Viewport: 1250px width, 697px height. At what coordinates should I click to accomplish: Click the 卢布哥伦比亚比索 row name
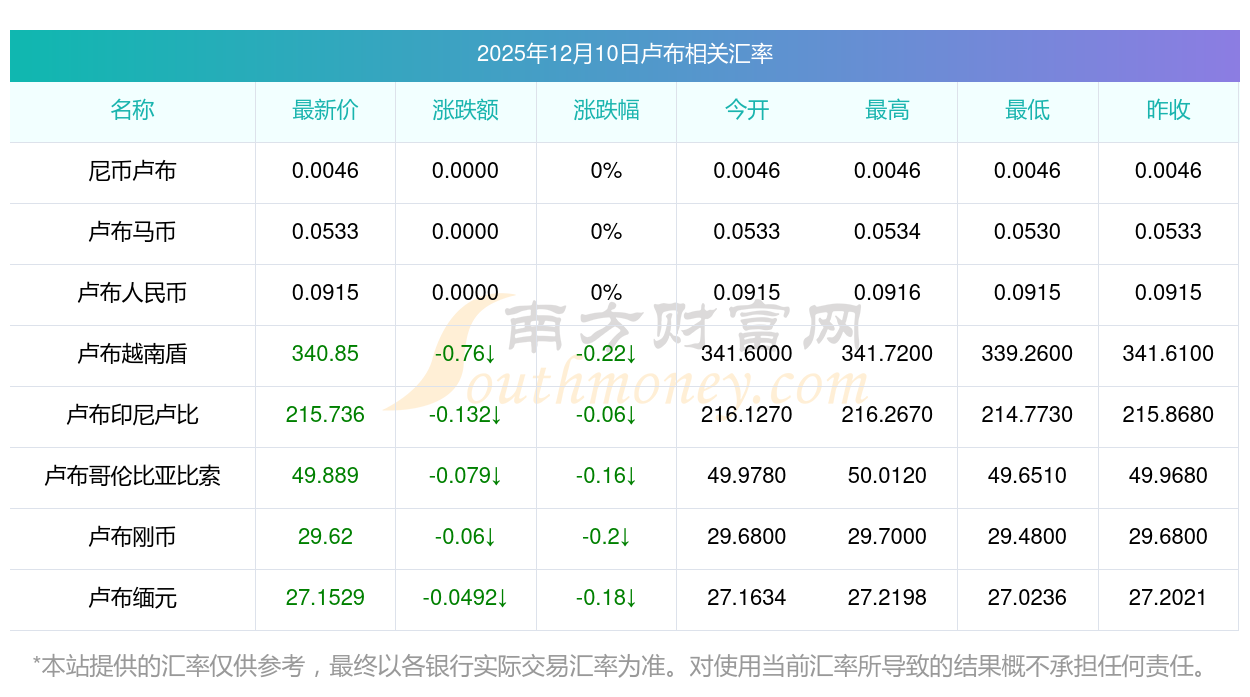(x=132, y=476)
